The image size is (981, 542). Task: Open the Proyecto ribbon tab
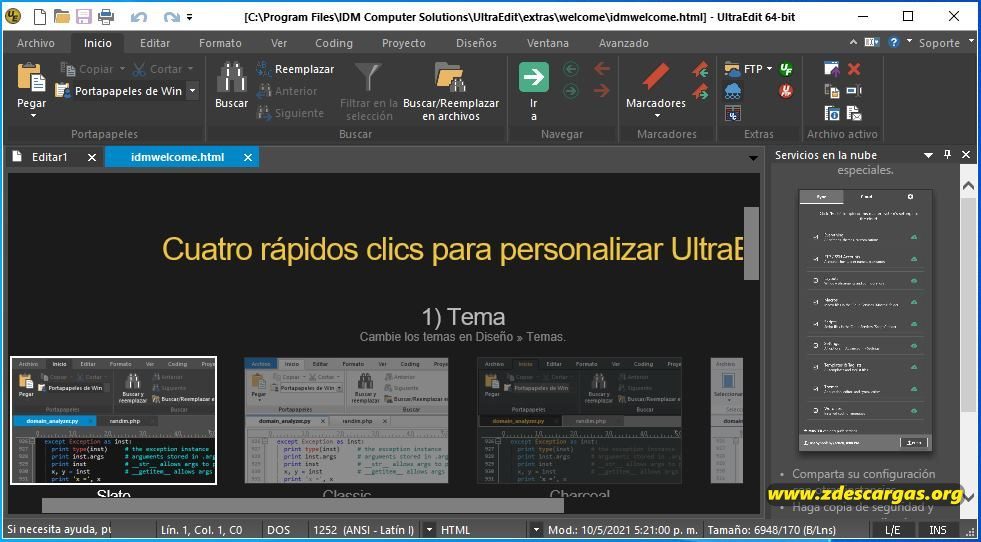coord(404,43)
